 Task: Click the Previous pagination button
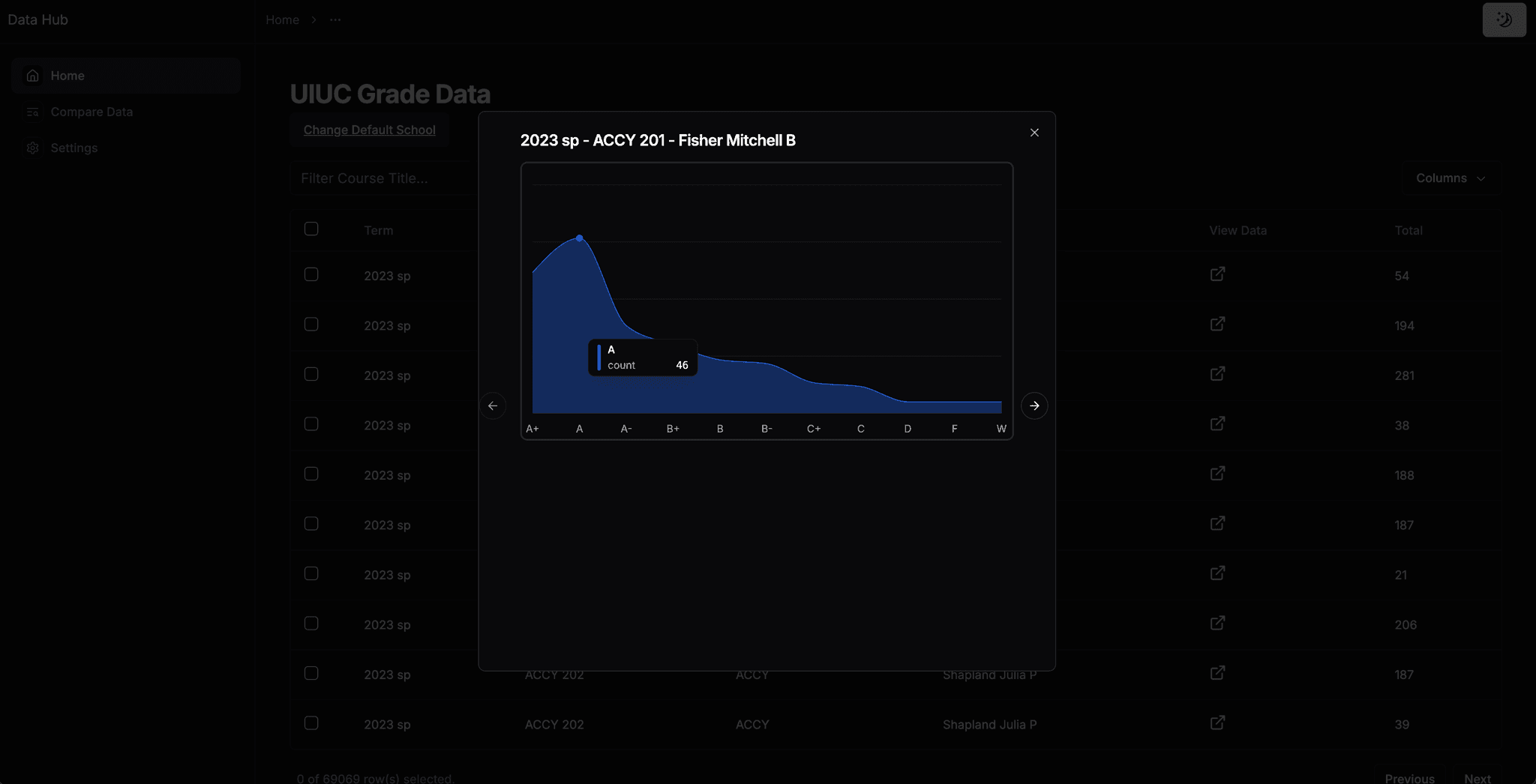[1409, 778]
